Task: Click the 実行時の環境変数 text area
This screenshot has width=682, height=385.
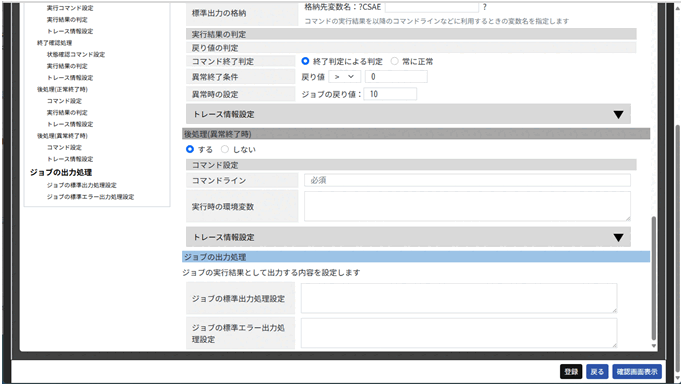Action: click(467, 206)
